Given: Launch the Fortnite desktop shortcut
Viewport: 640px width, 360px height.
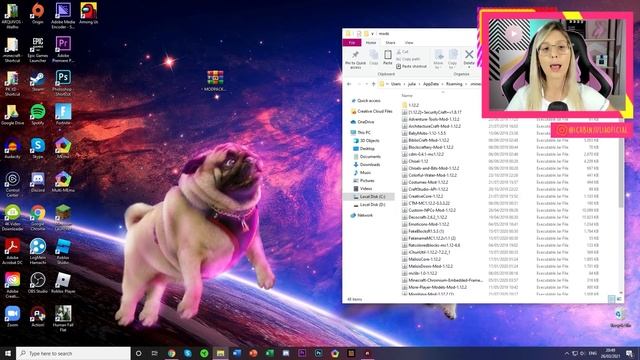Looking at the screenshot, I should click(x=63, y=114).
